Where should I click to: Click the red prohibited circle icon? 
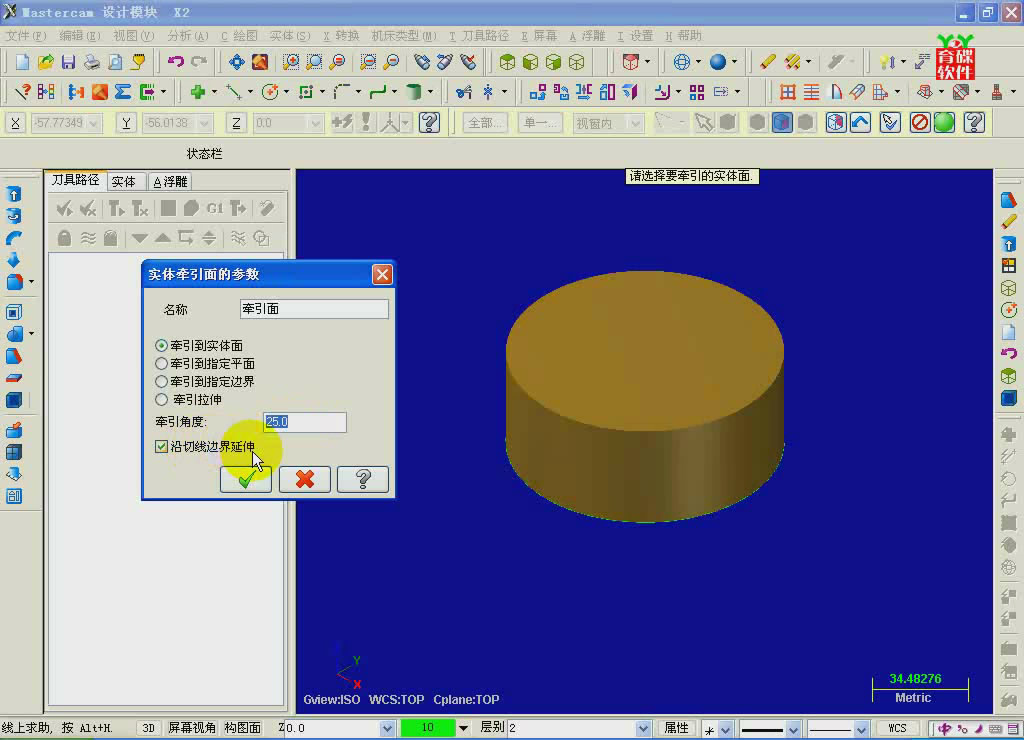click(920, 123)
